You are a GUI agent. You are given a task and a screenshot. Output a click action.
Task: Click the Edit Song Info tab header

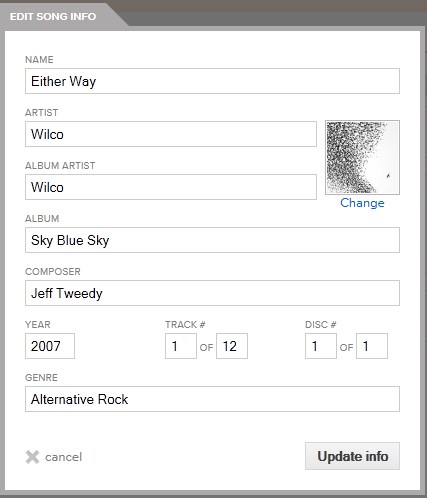[x=53, y=16]
